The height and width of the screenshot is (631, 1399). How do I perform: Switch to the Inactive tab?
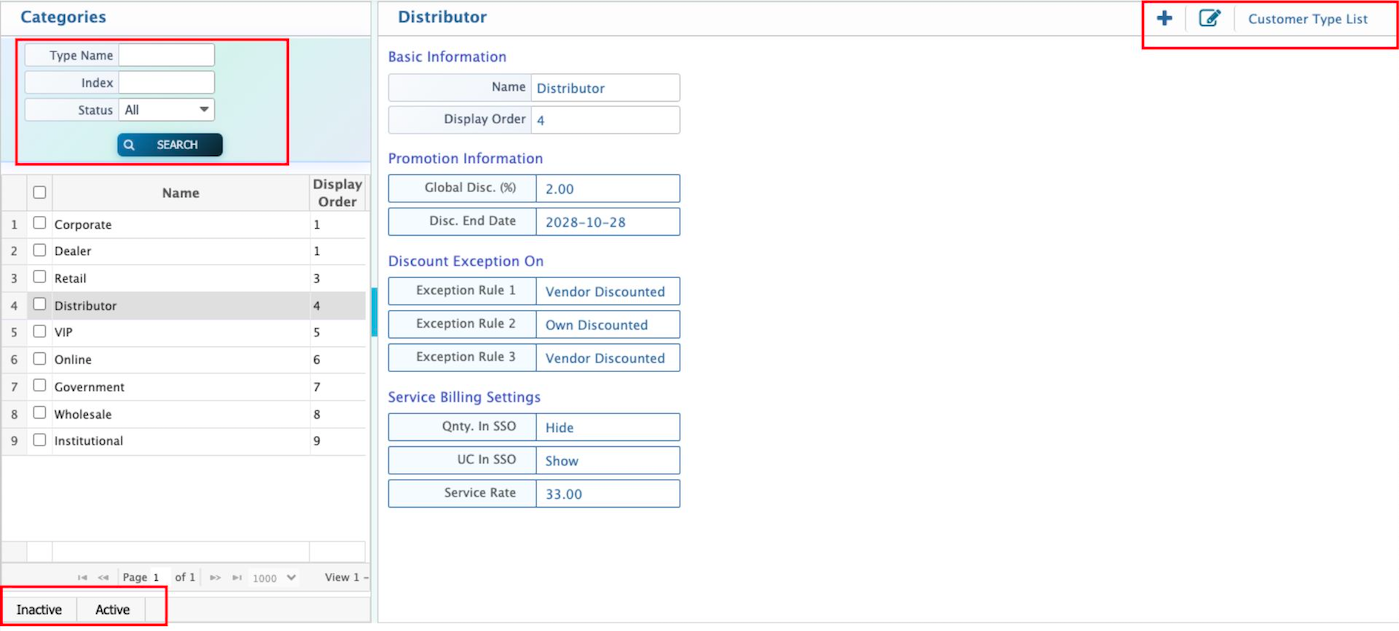click(x=39, y=610)
